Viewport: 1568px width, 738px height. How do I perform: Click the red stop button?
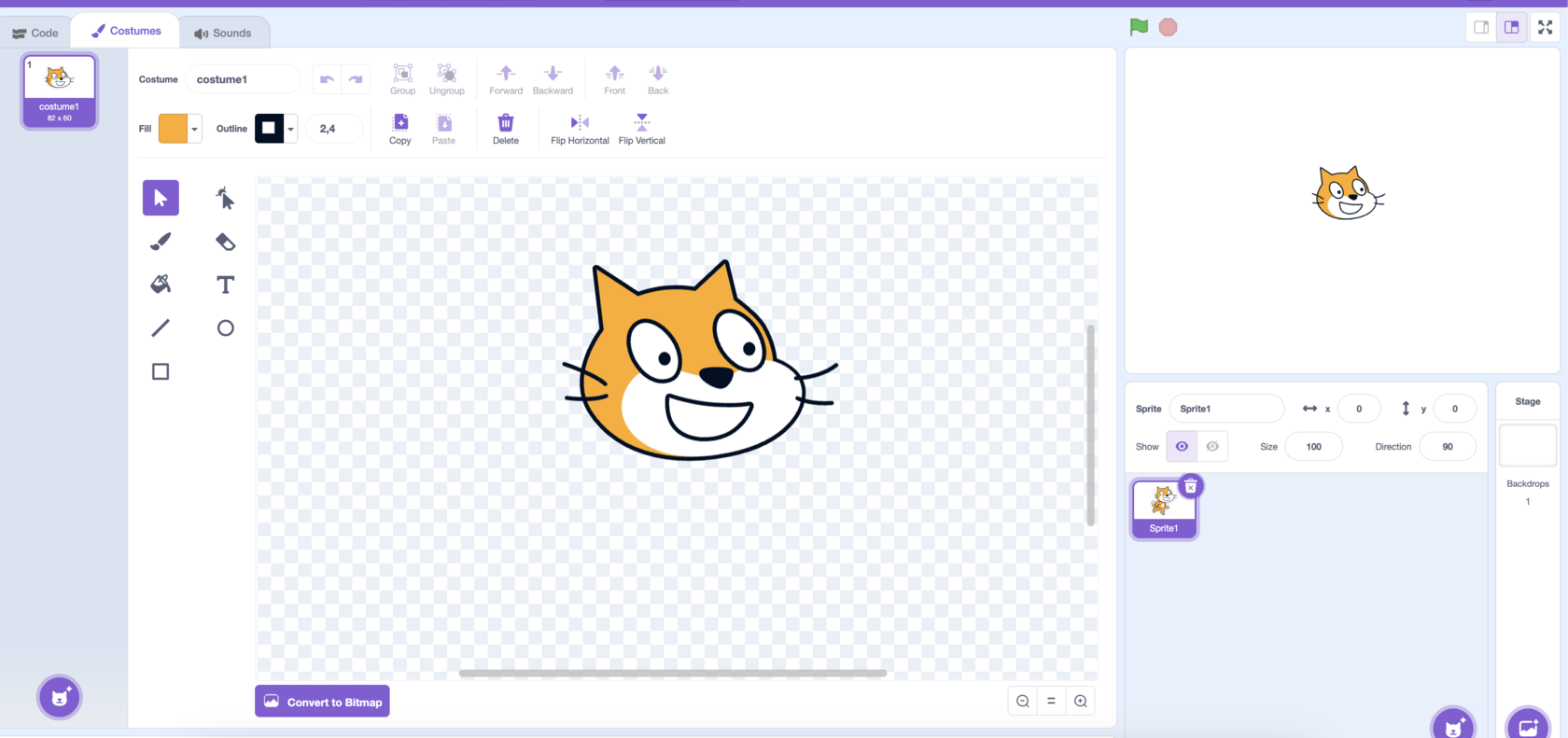click(x=1168, y=27)
